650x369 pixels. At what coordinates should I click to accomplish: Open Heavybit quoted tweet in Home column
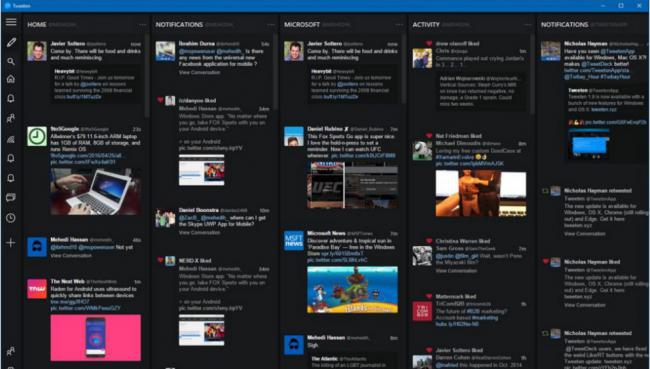click(x=96, y=84)
